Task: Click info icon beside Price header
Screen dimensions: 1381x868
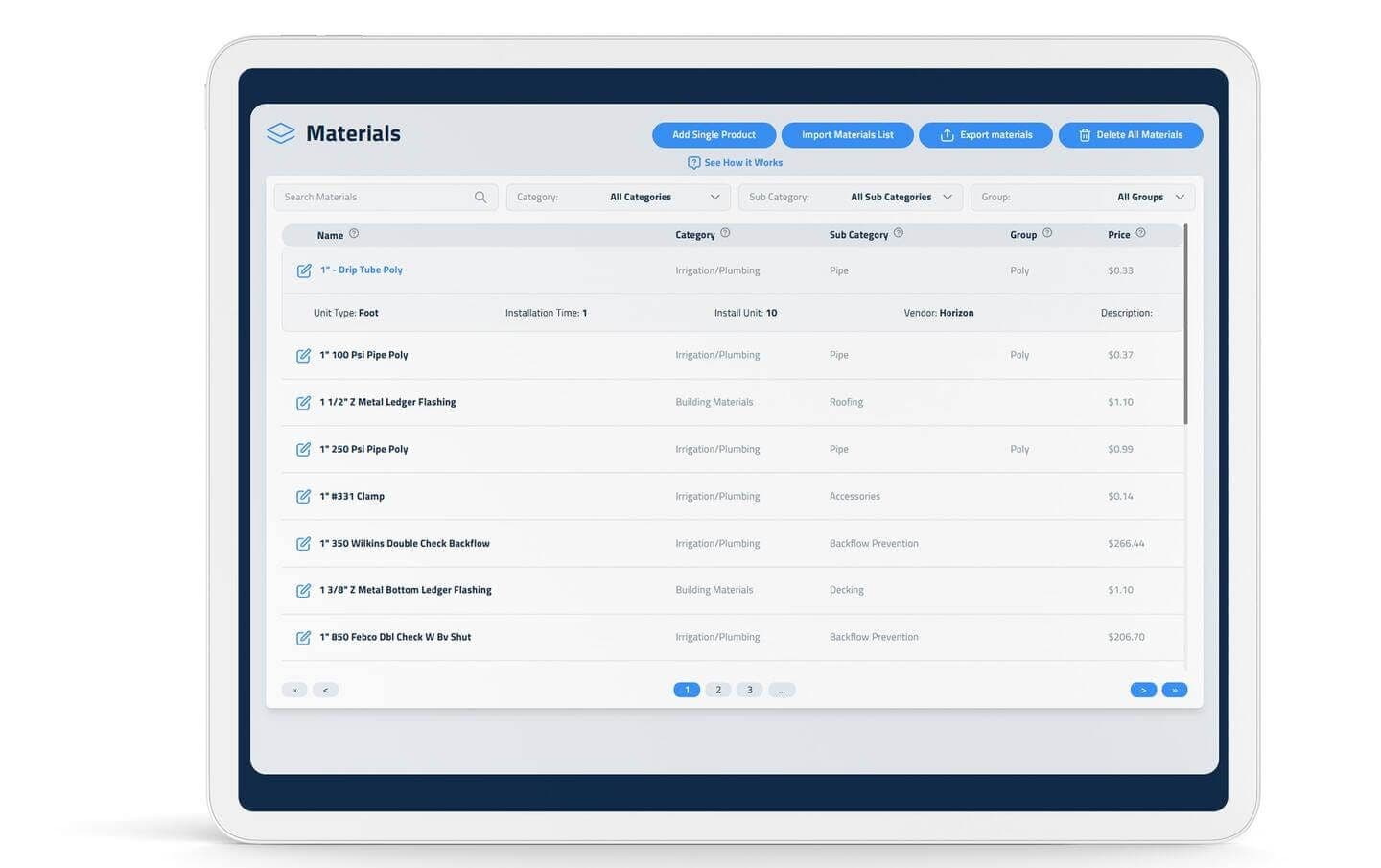Action: point(1140,233)
